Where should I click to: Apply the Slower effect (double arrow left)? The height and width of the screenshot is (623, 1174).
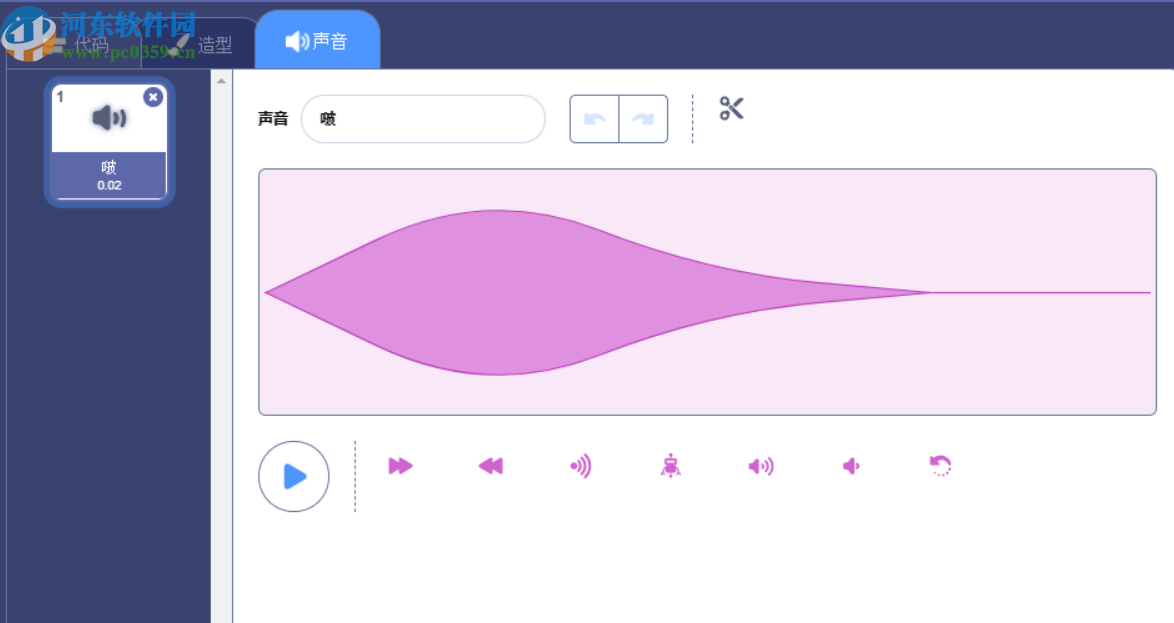click(491, 467)
